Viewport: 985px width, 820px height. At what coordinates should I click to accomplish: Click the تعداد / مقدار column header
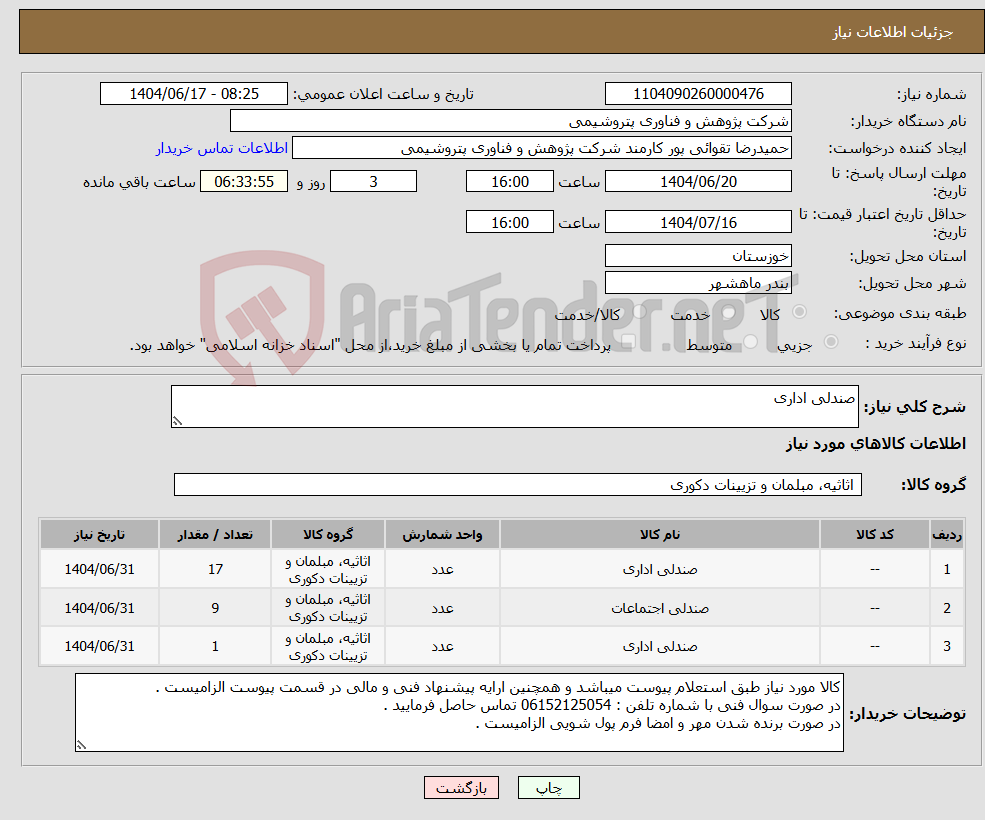click(215, 534)
